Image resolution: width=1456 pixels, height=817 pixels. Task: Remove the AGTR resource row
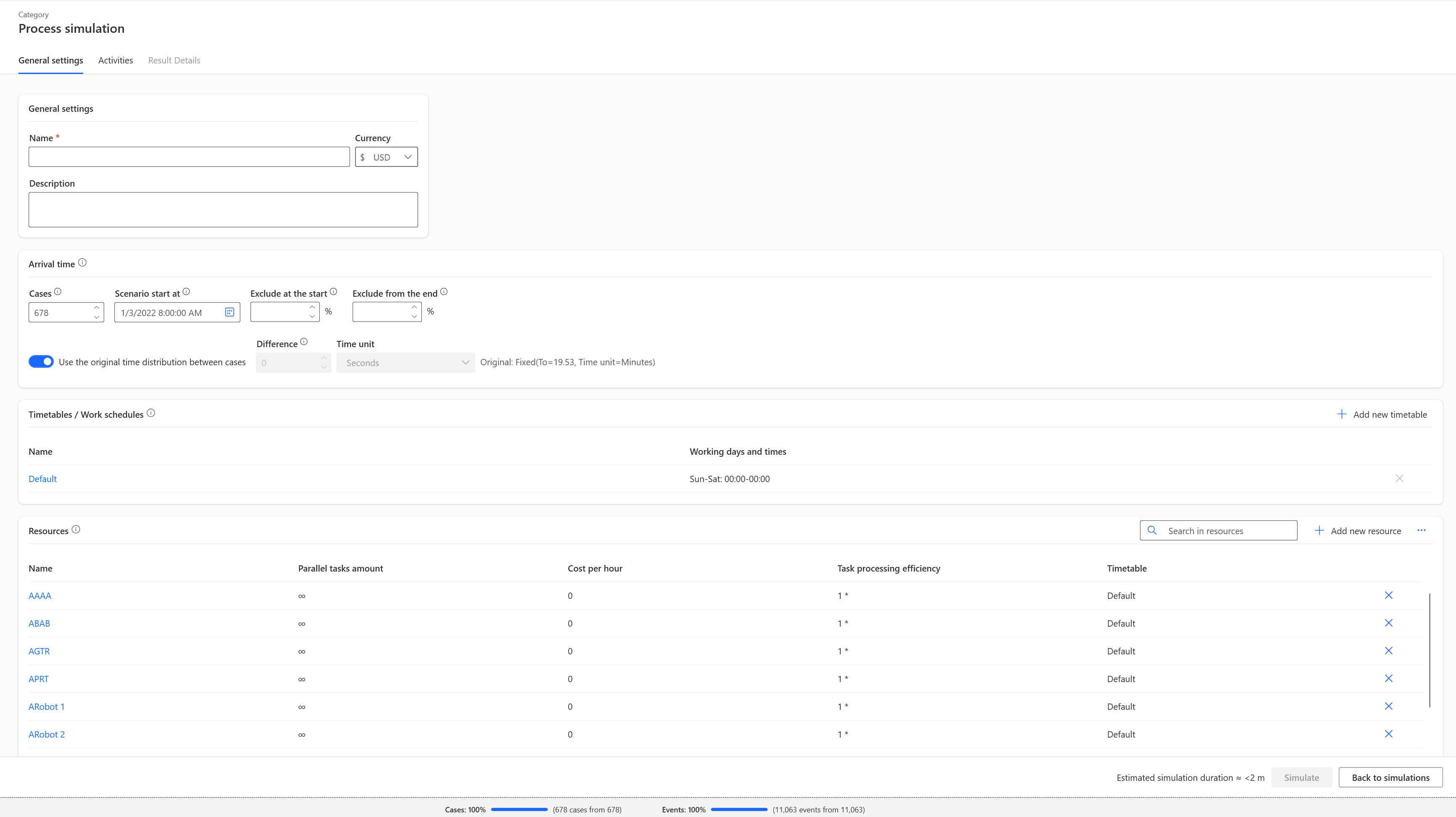coord(1388,651)
